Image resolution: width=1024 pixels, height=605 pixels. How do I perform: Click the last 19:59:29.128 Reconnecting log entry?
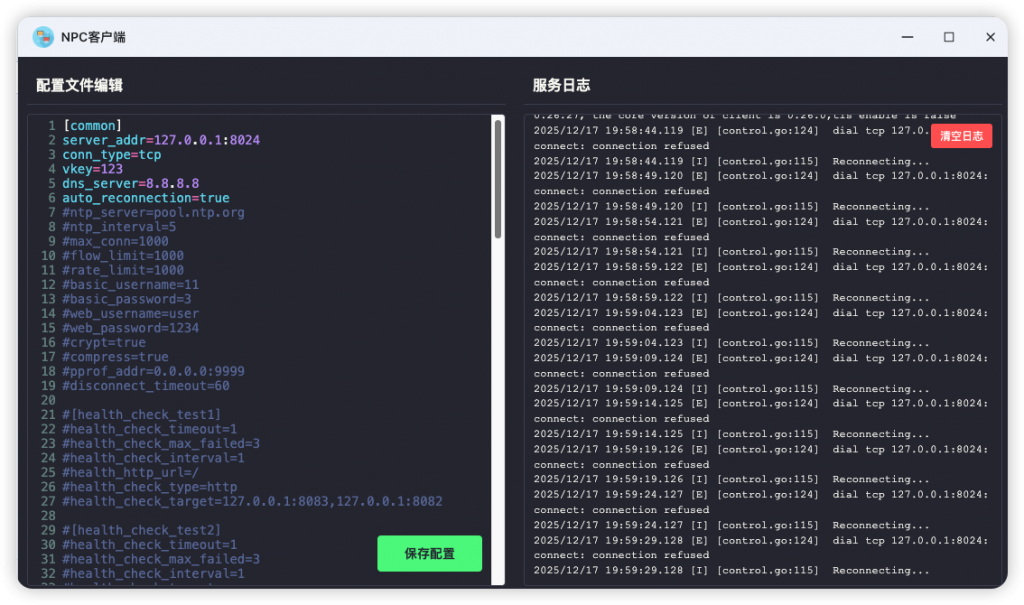click(x=731, y=571)
